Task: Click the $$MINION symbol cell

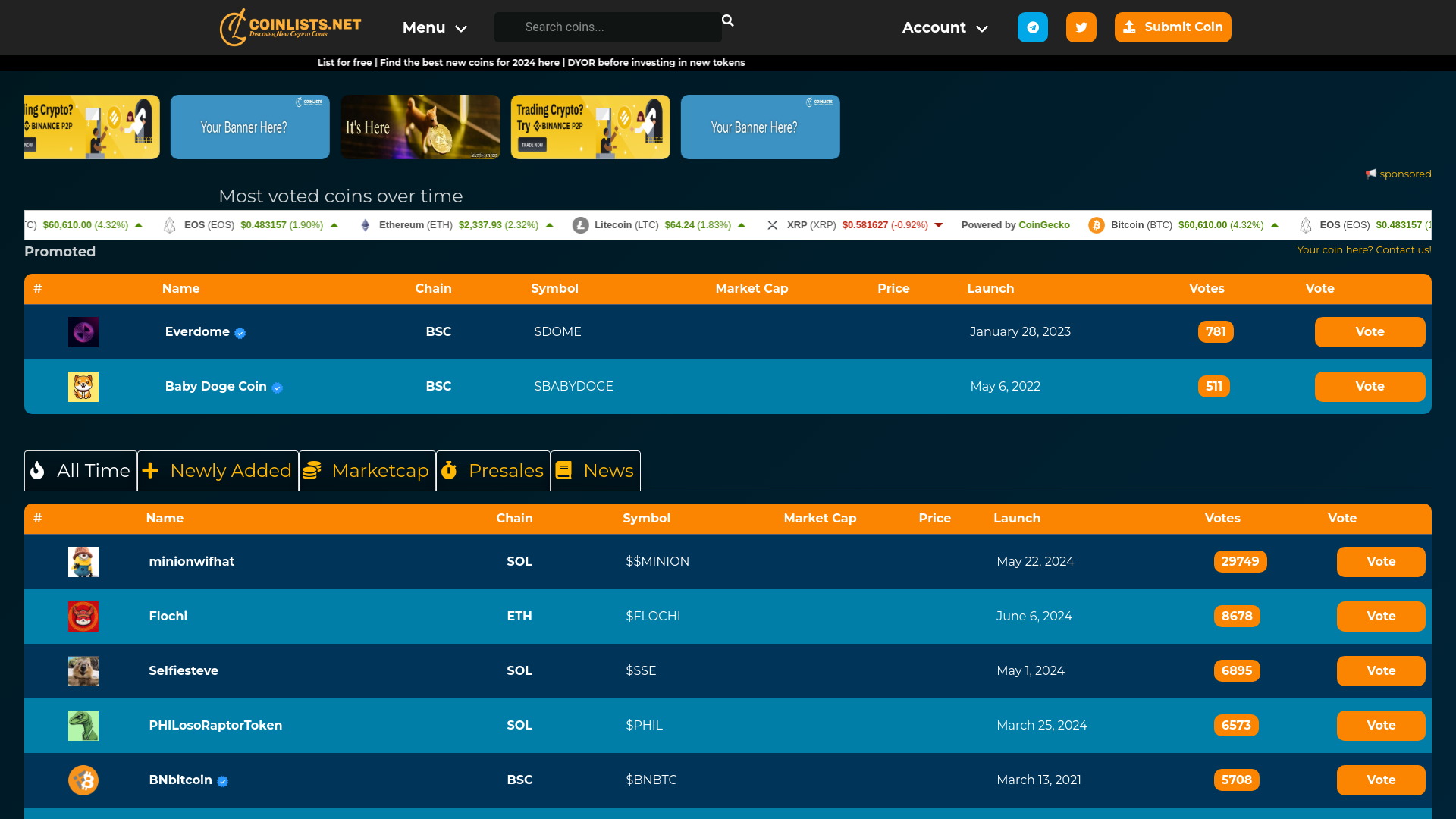Action: point(657,562)
